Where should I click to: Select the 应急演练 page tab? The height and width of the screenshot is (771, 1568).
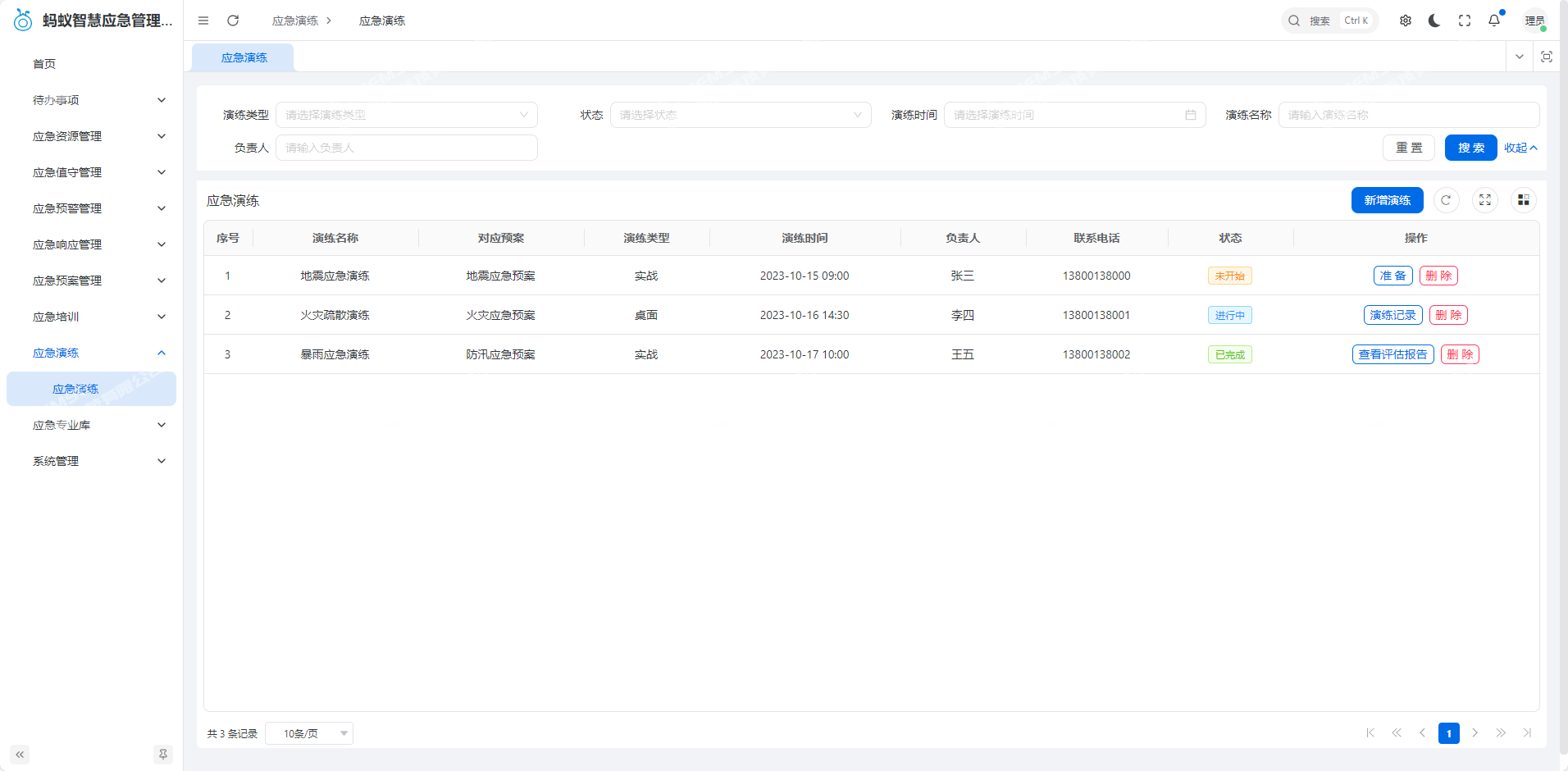244,57
